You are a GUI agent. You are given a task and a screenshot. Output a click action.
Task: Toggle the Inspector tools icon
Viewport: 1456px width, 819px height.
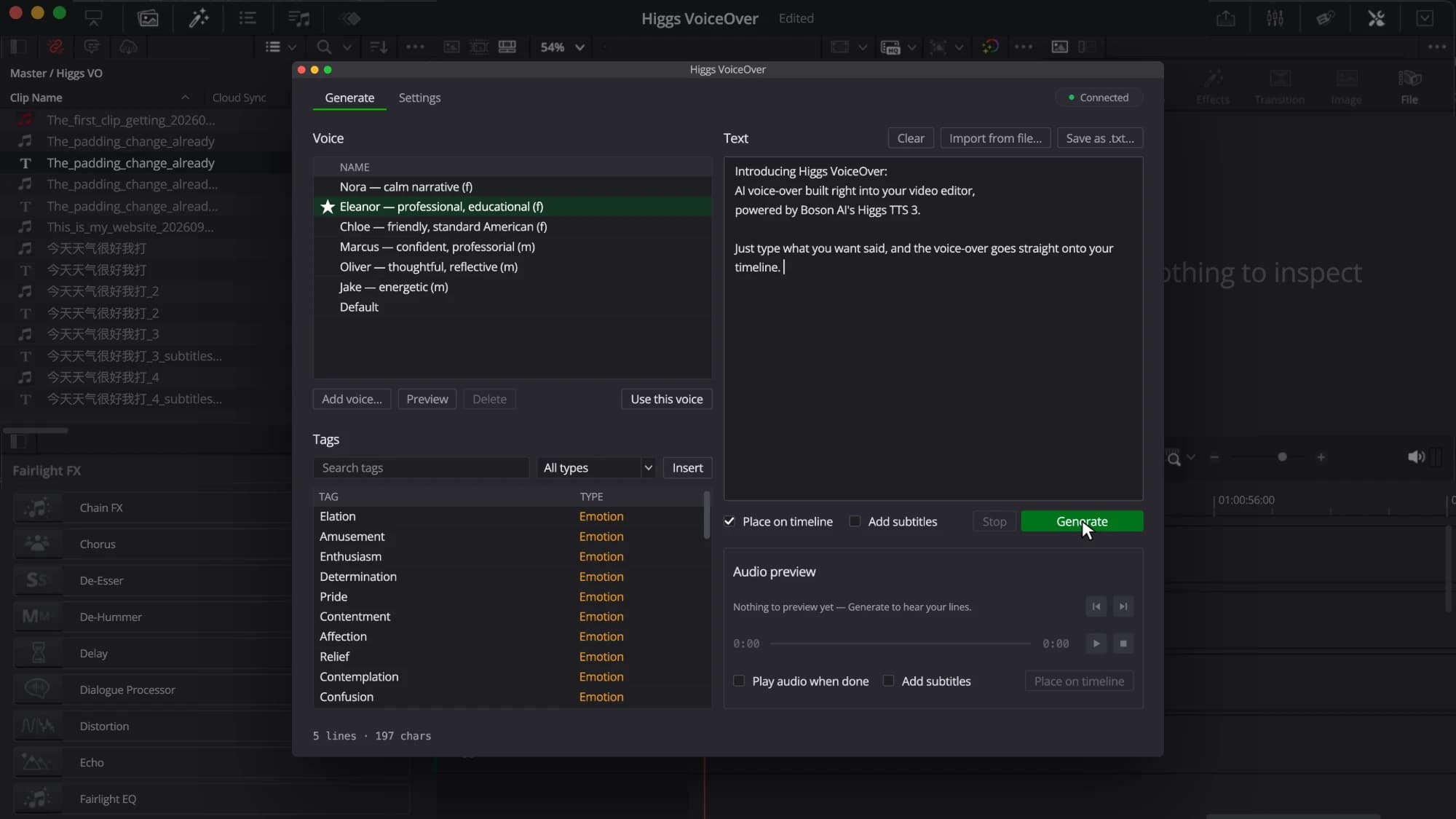[x=1376, y=18]
